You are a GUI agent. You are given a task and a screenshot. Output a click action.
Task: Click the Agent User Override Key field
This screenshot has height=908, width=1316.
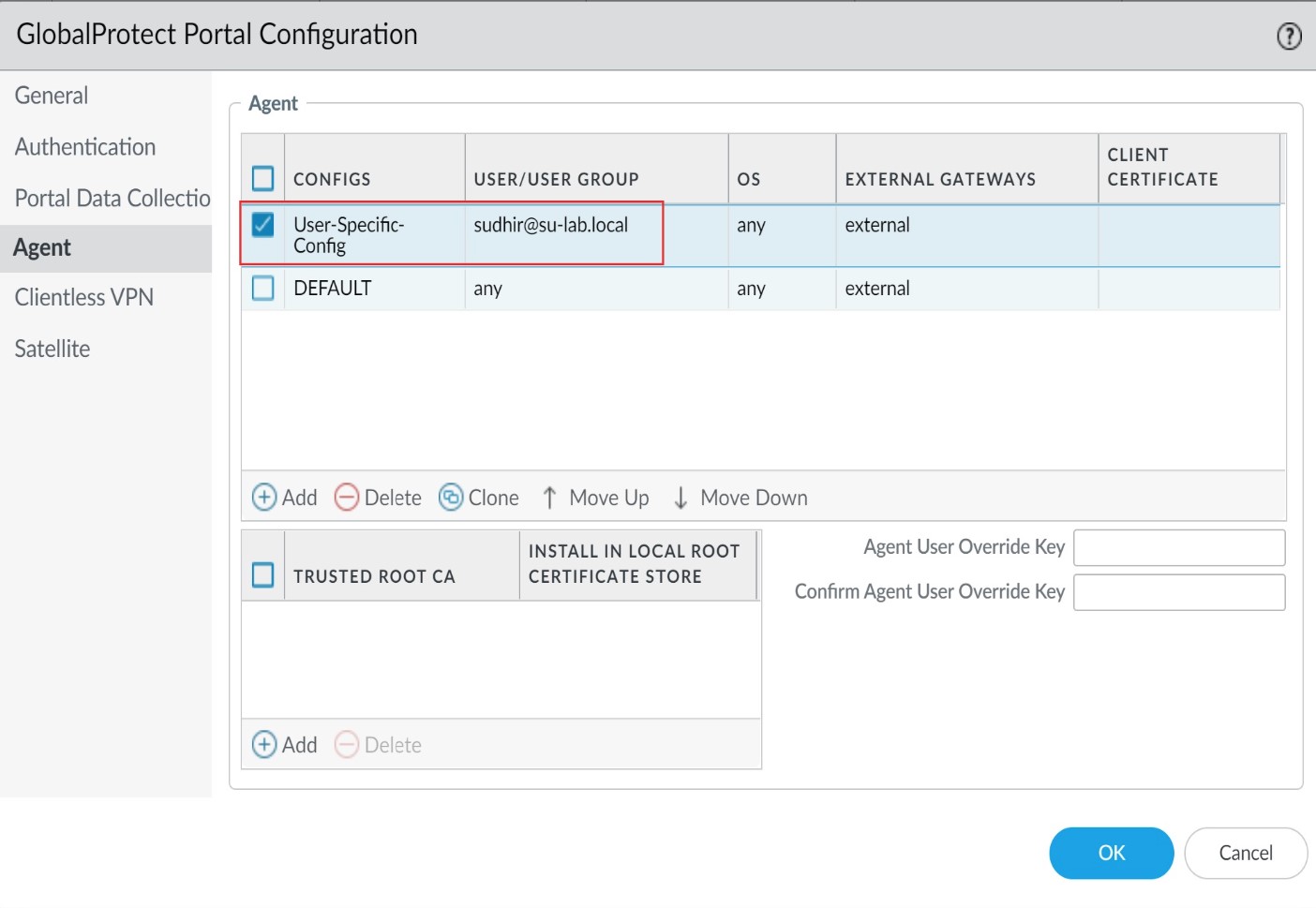tap(1179, 547)
